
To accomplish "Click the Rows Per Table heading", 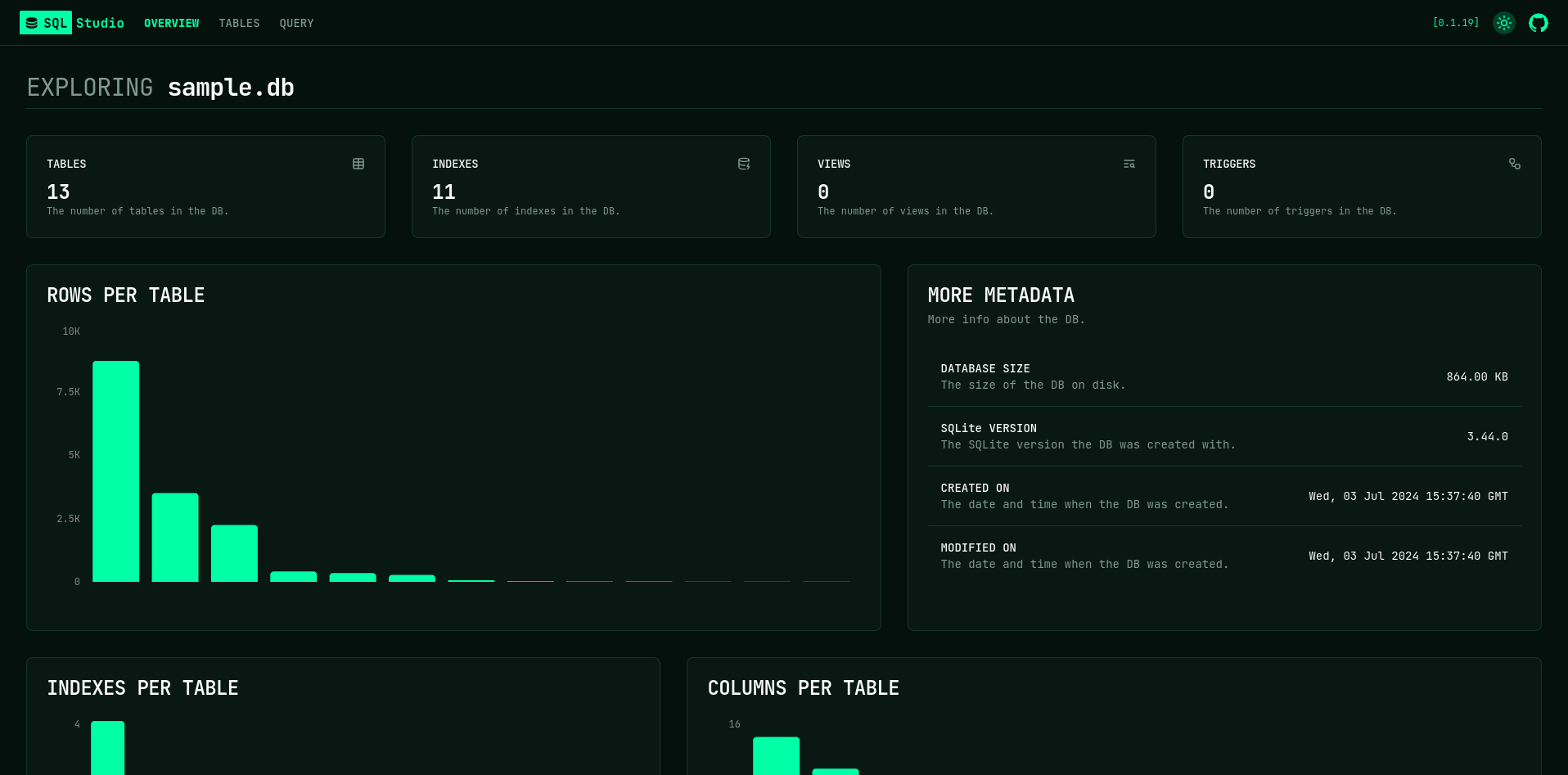I will pos(126,295).
